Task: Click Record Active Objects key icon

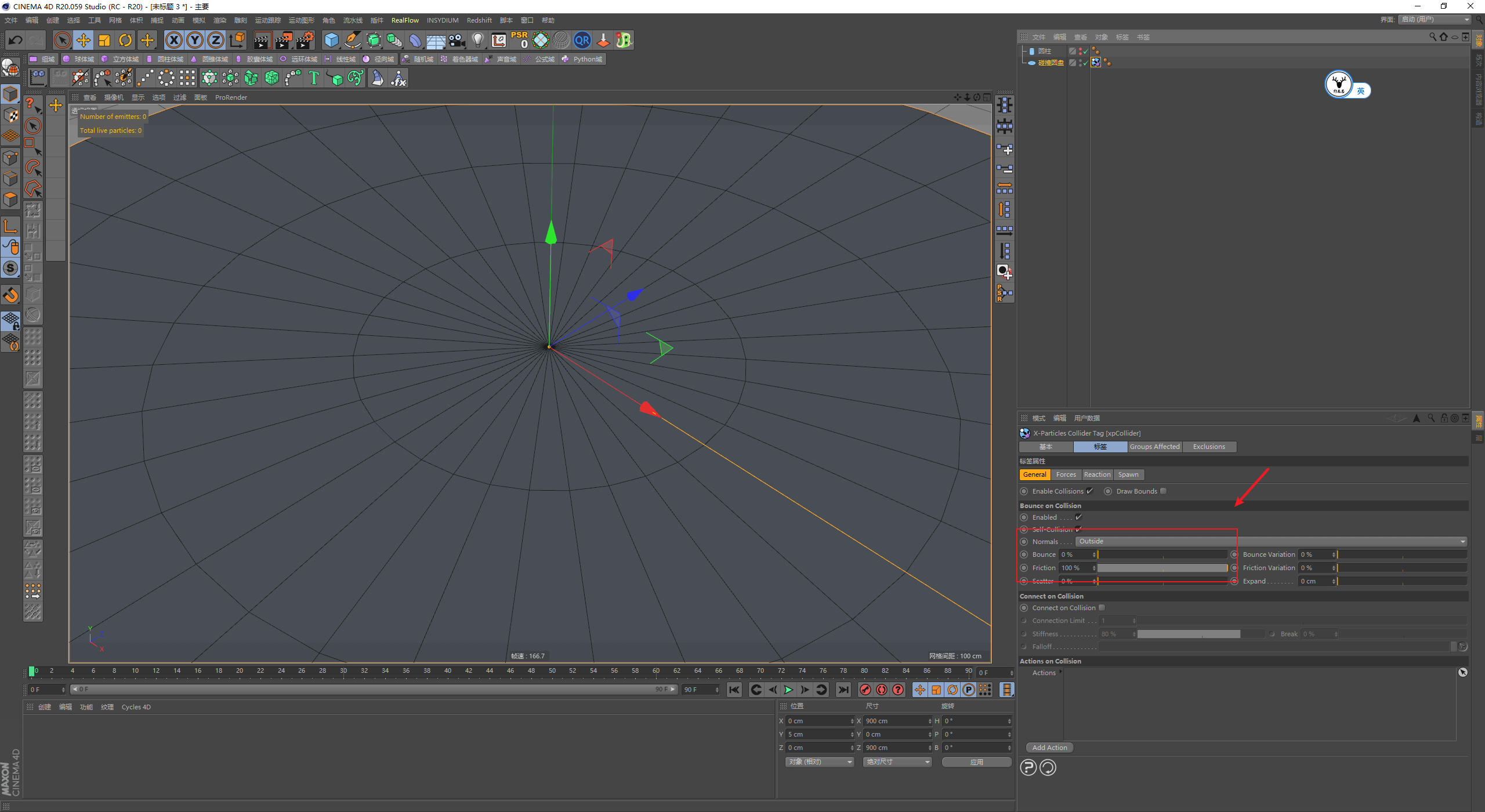Action: [x=865, y=690]
